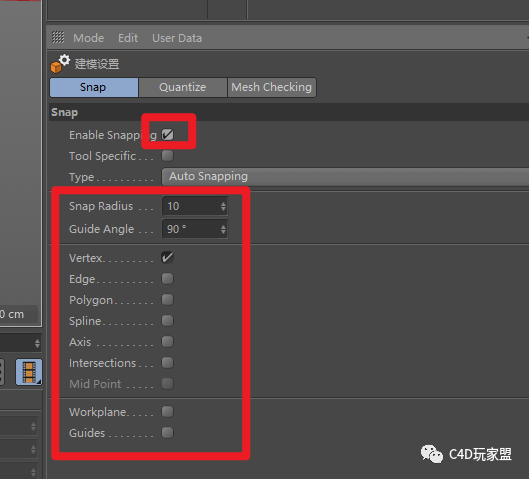Switch to the Mesh Checking tab
Viewport: 529px width, 479px height.
[x=272, y=87]
